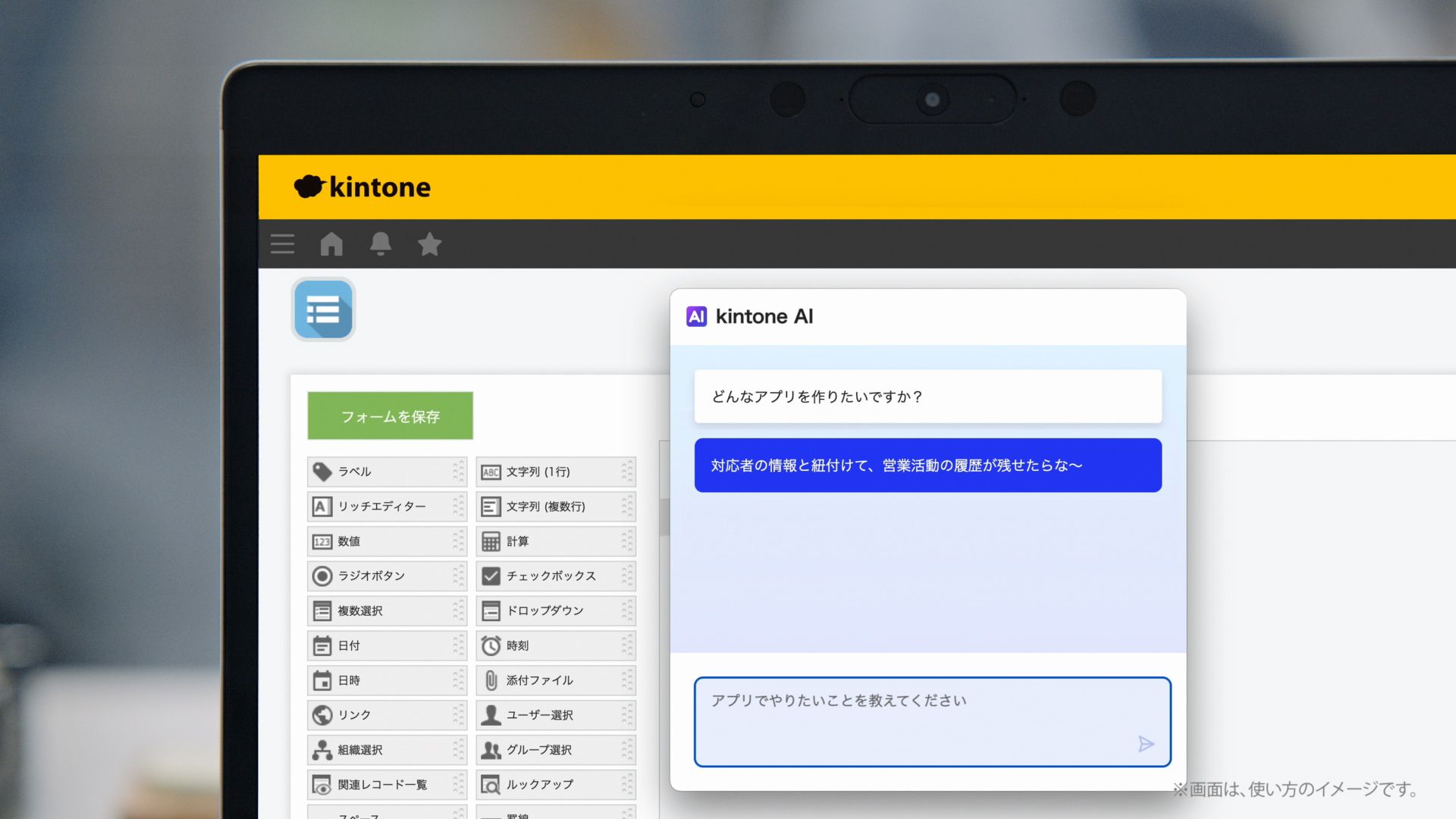1456x819 pixels.
Task: Click the フォームを保存 button
Action: coord(391,416)
